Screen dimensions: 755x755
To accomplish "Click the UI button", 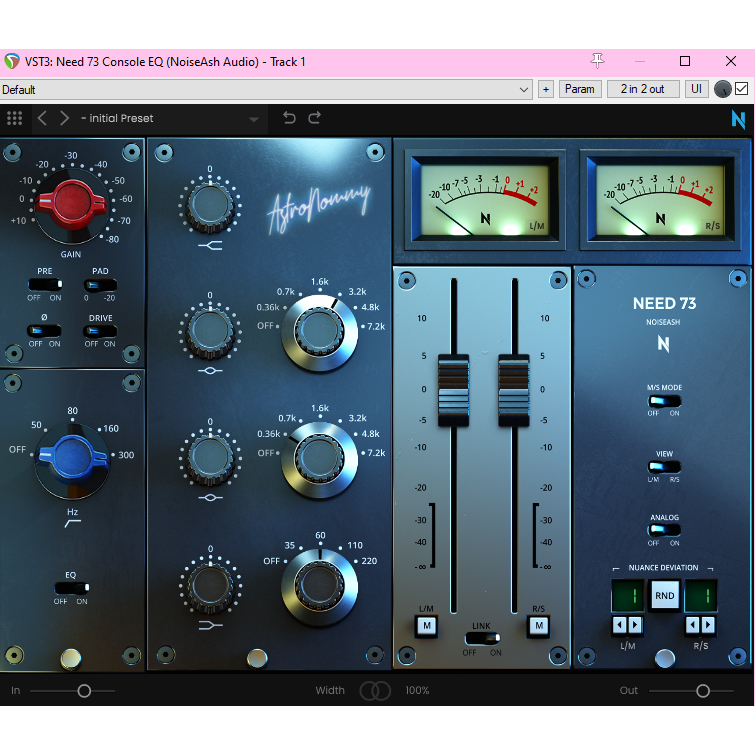I will pos(696,89).
